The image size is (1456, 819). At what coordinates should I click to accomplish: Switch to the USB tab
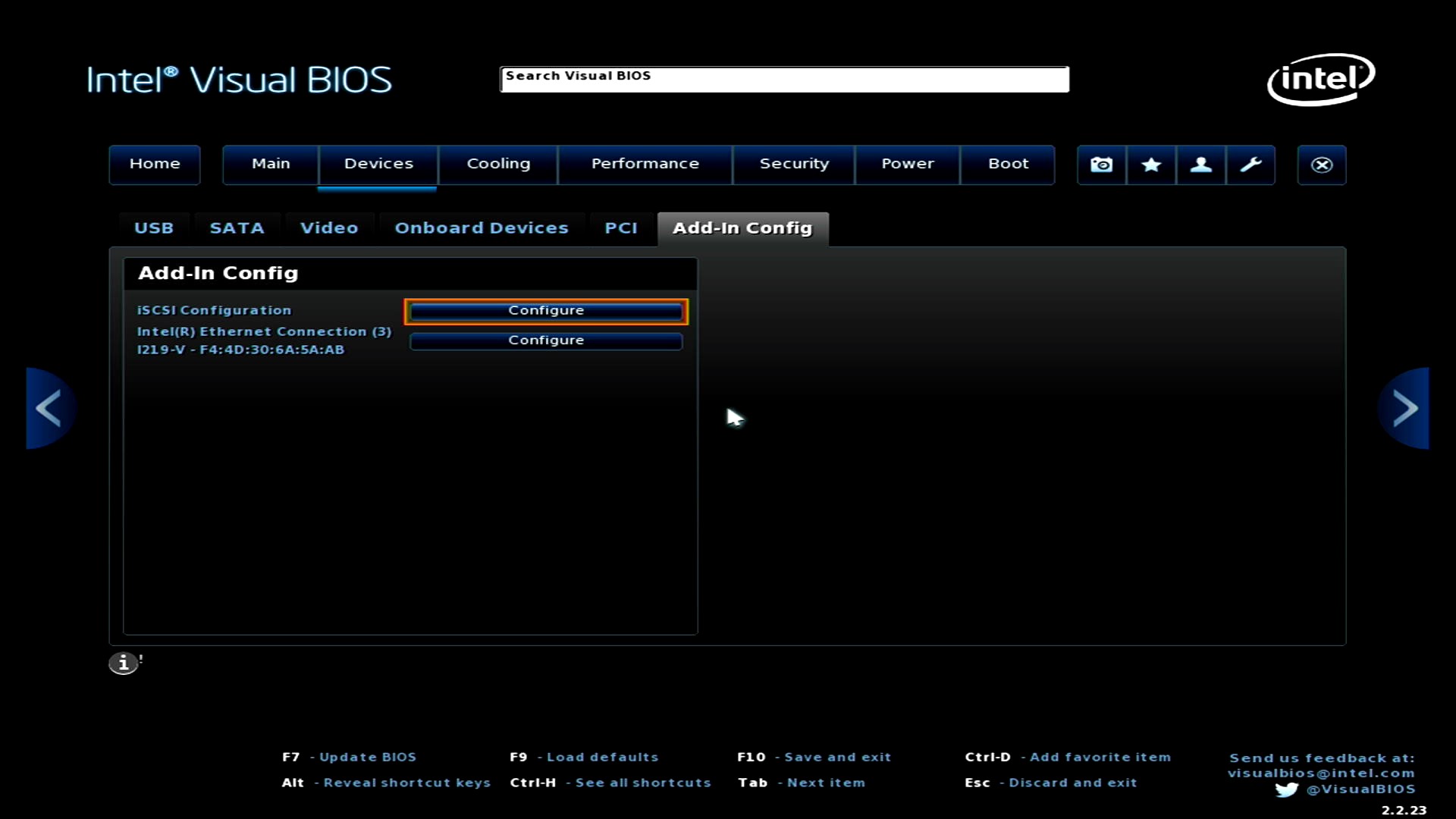tap(154, 228)
